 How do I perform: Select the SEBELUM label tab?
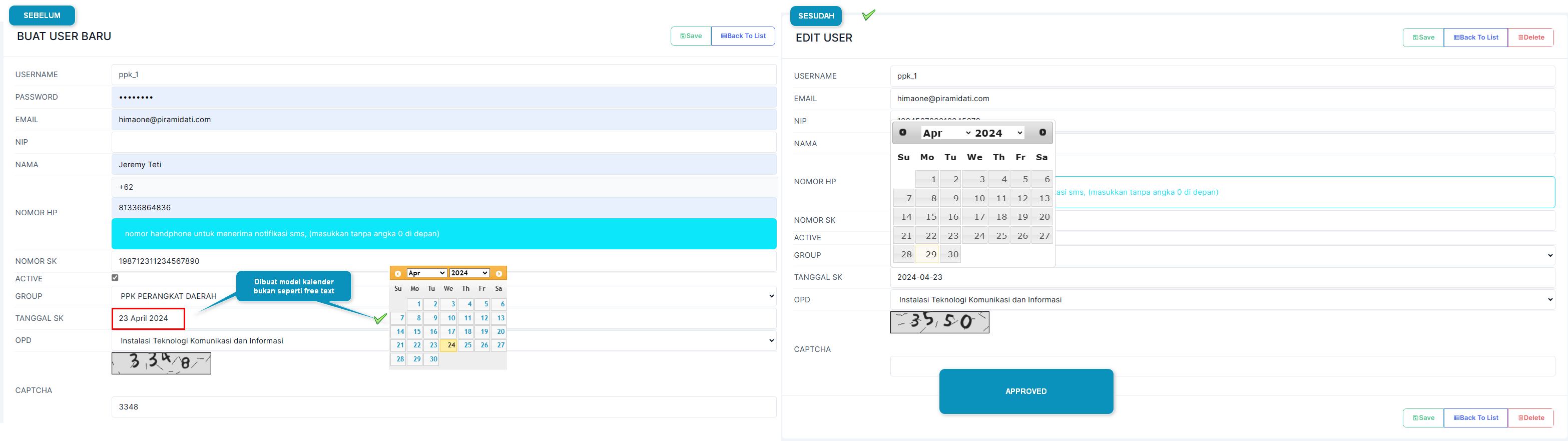pyautogui.click(x=42, y=15)
